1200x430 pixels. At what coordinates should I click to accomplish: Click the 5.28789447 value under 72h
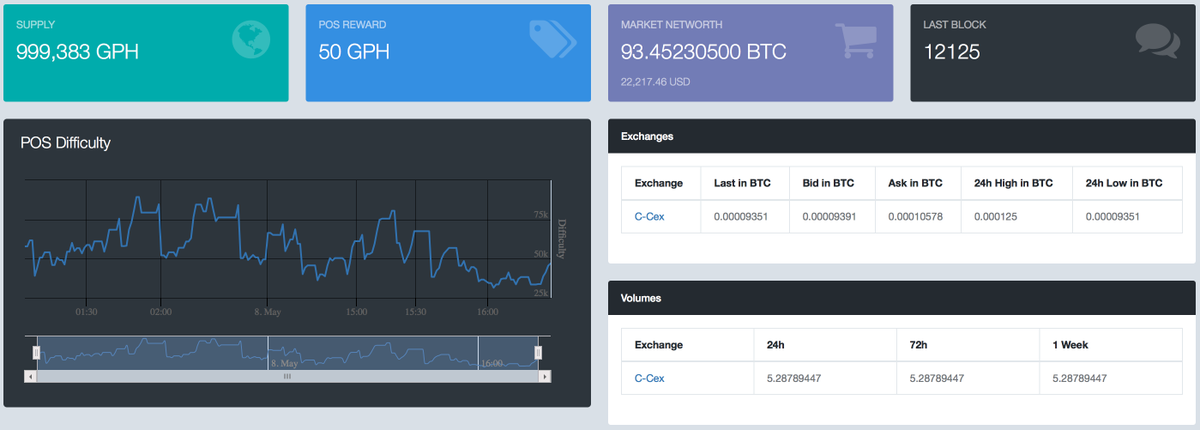936,378
